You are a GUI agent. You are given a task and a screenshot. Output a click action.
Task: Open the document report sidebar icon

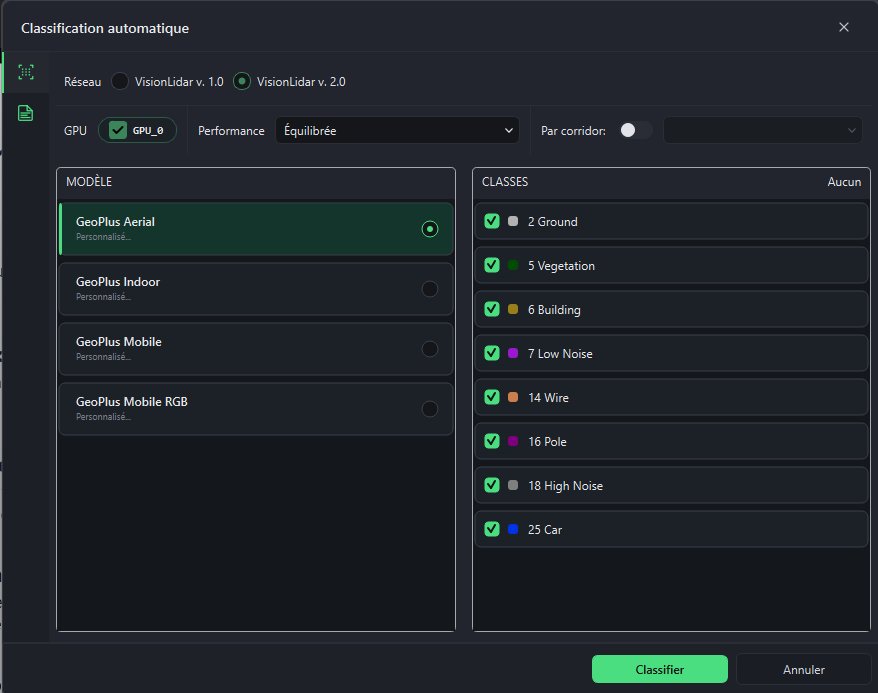(x=26, y=113)
